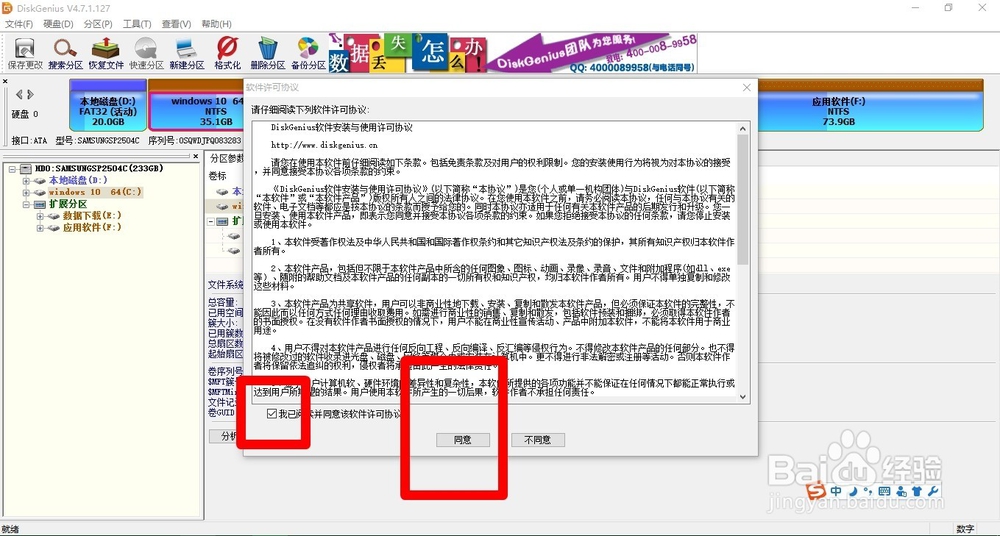The height and width of the screenshot is (536, 1000).
Task: Click the license scrollbar up arrow
Action: coord(742,129)
